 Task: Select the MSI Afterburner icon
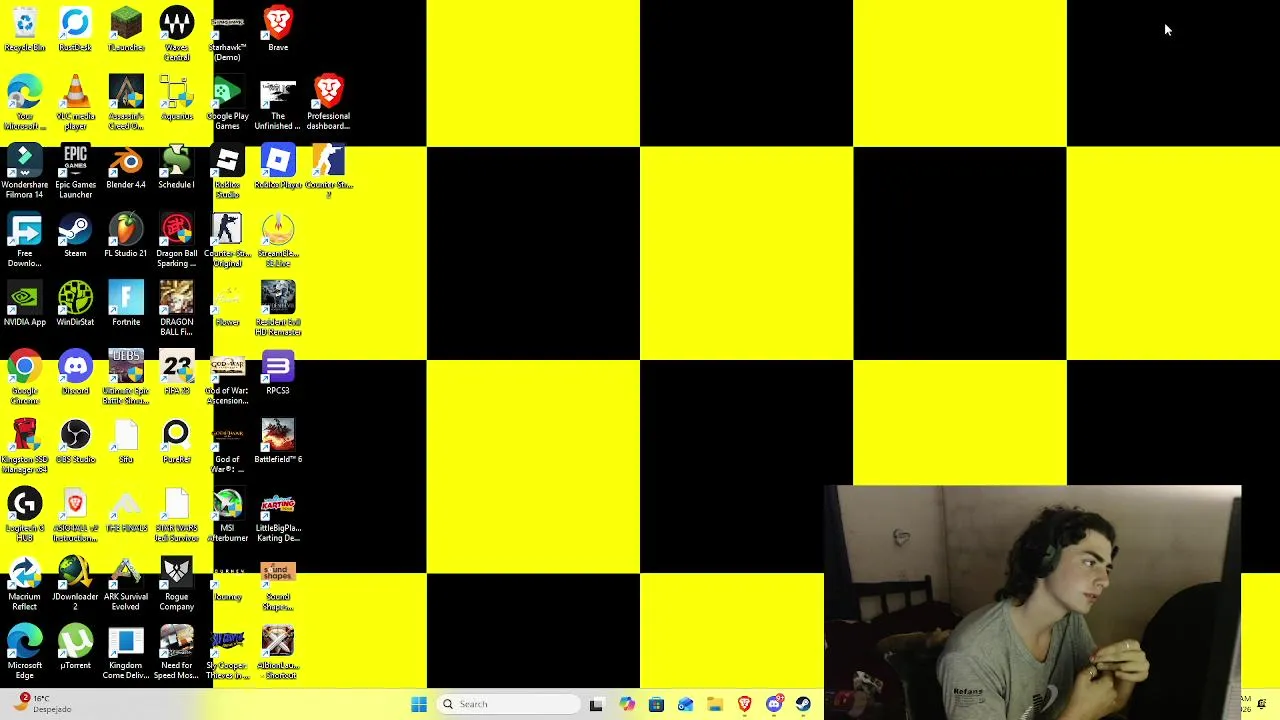(227, 515)
